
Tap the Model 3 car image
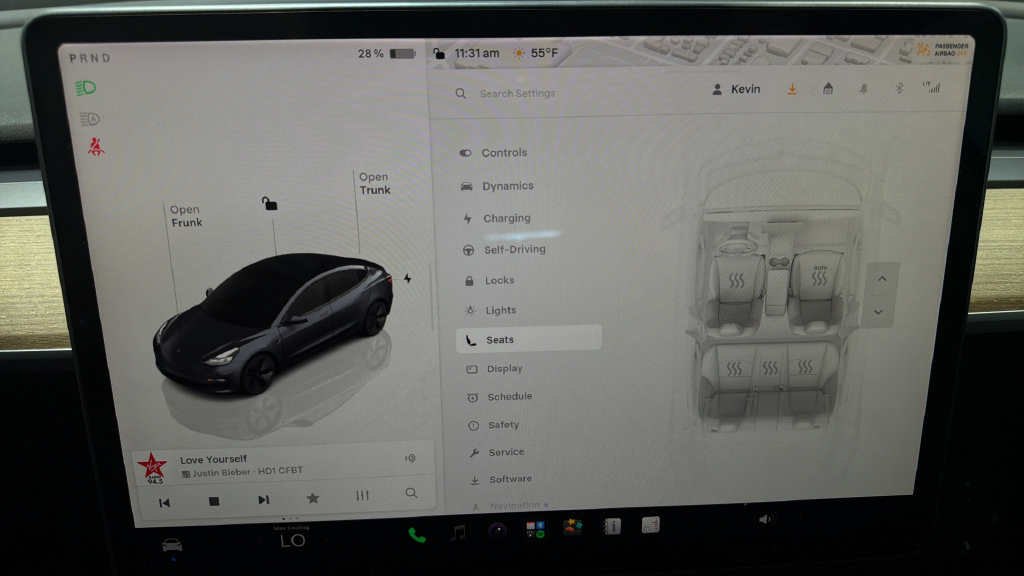point(274,323)
